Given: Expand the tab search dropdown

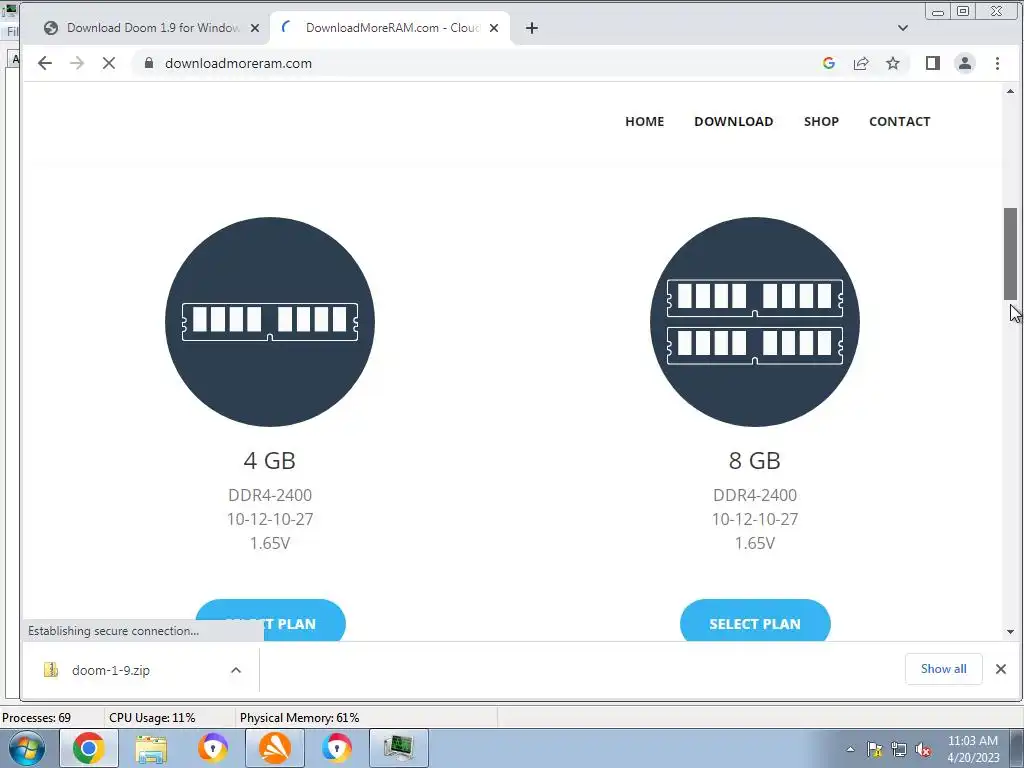Looking at the screenshot, I should coord(903,28).
